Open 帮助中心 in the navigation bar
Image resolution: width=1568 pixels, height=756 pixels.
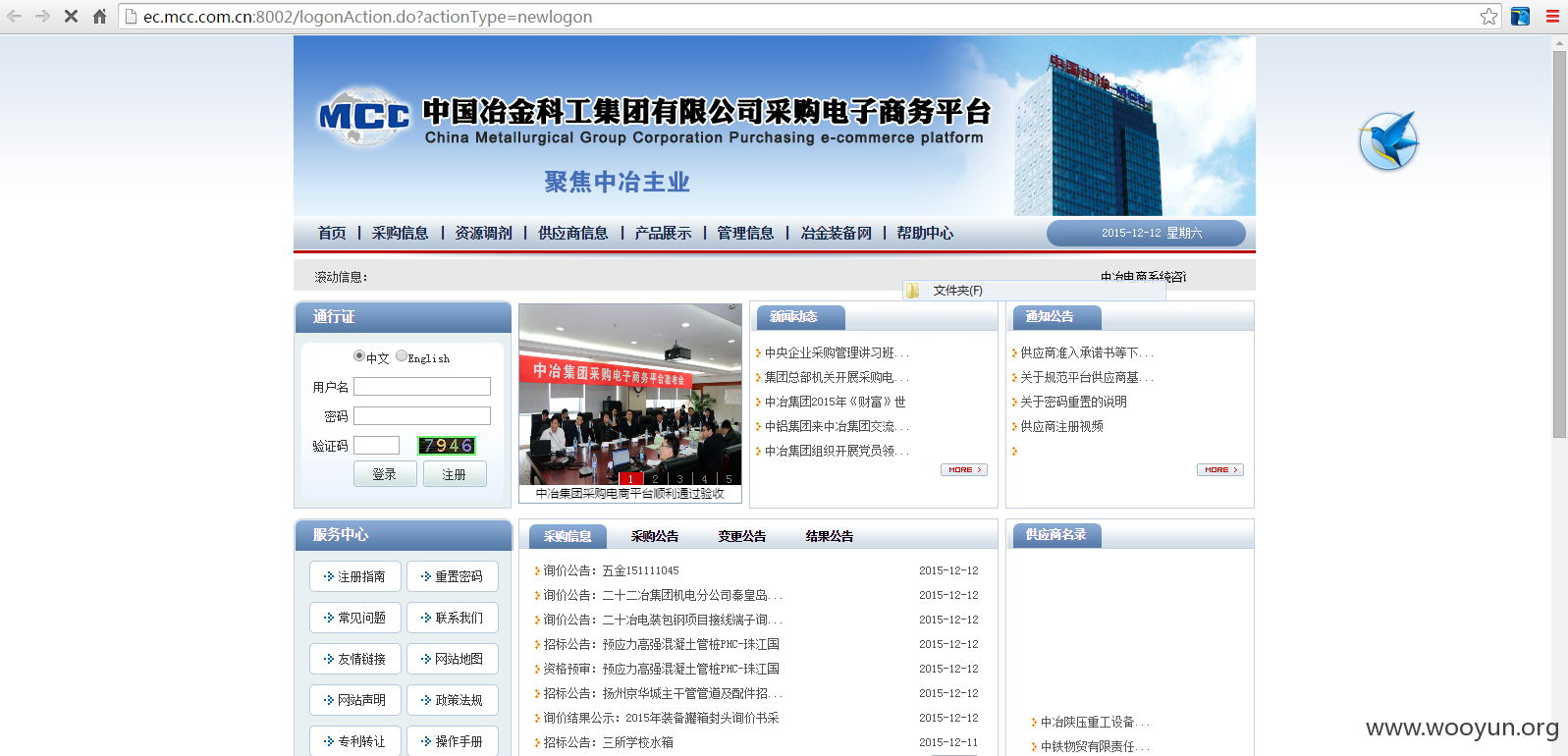[925, 233]
